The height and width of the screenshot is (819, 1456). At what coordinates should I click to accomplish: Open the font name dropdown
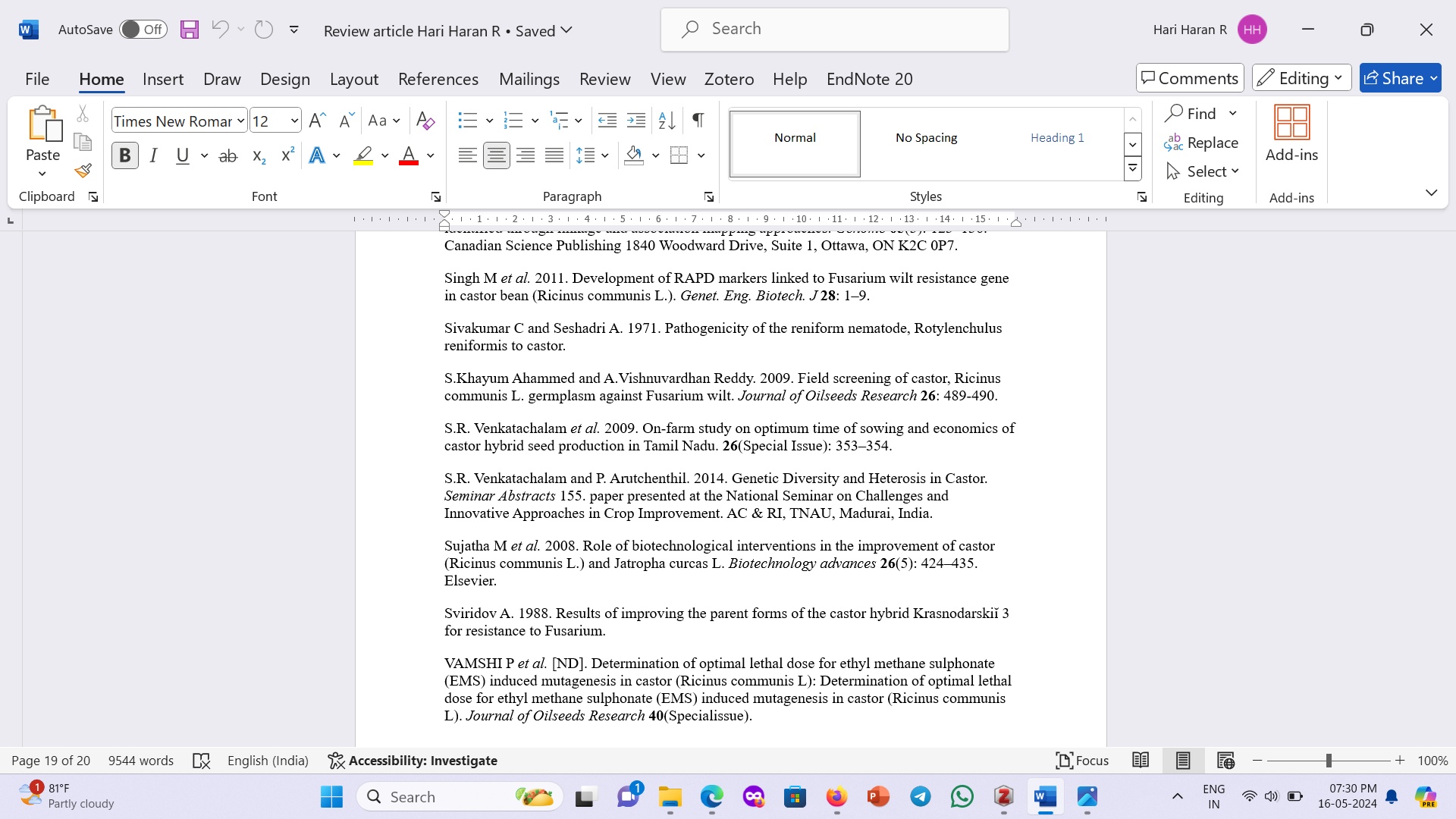click(240, 121)
